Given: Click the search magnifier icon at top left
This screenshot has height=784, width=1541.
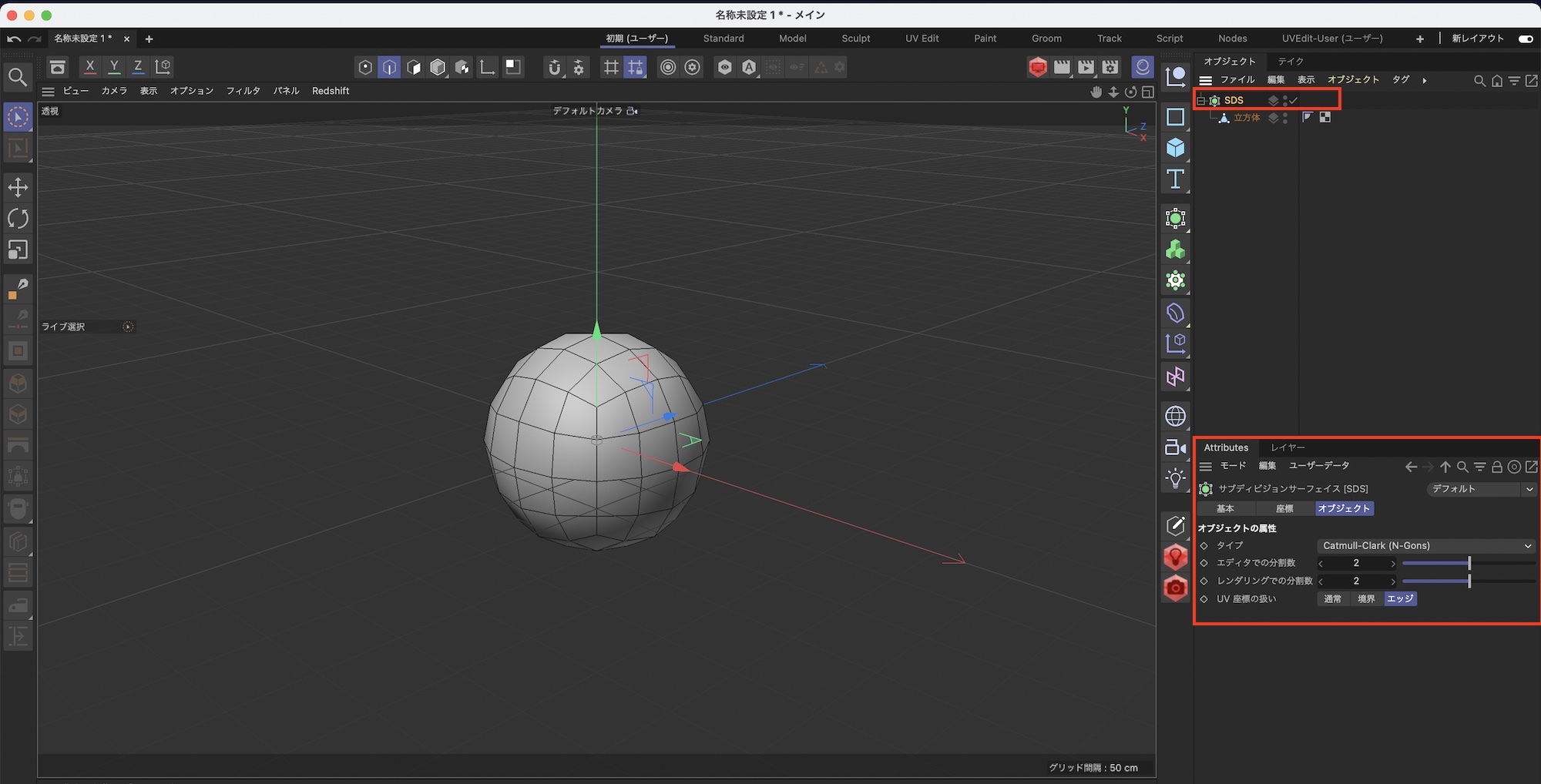Looking at the screenshot, I should [x=18, y=77].
